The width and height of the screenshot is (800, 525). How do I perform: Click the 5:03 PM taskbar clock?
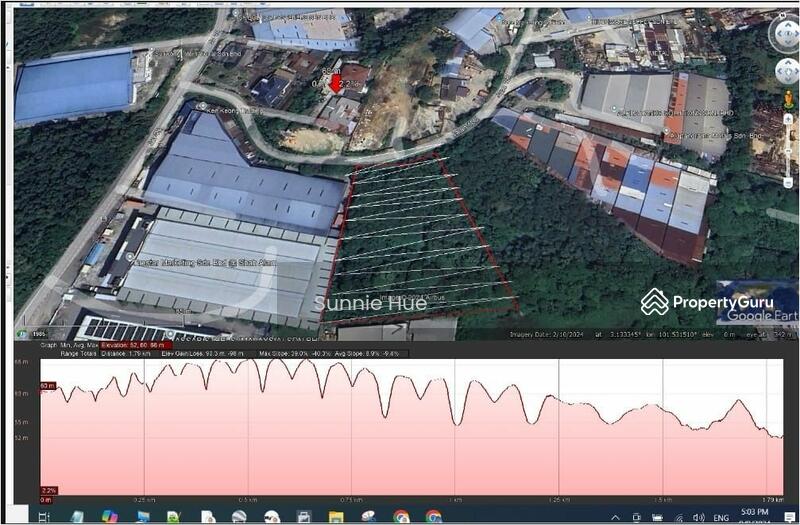(x=752, y=514)
